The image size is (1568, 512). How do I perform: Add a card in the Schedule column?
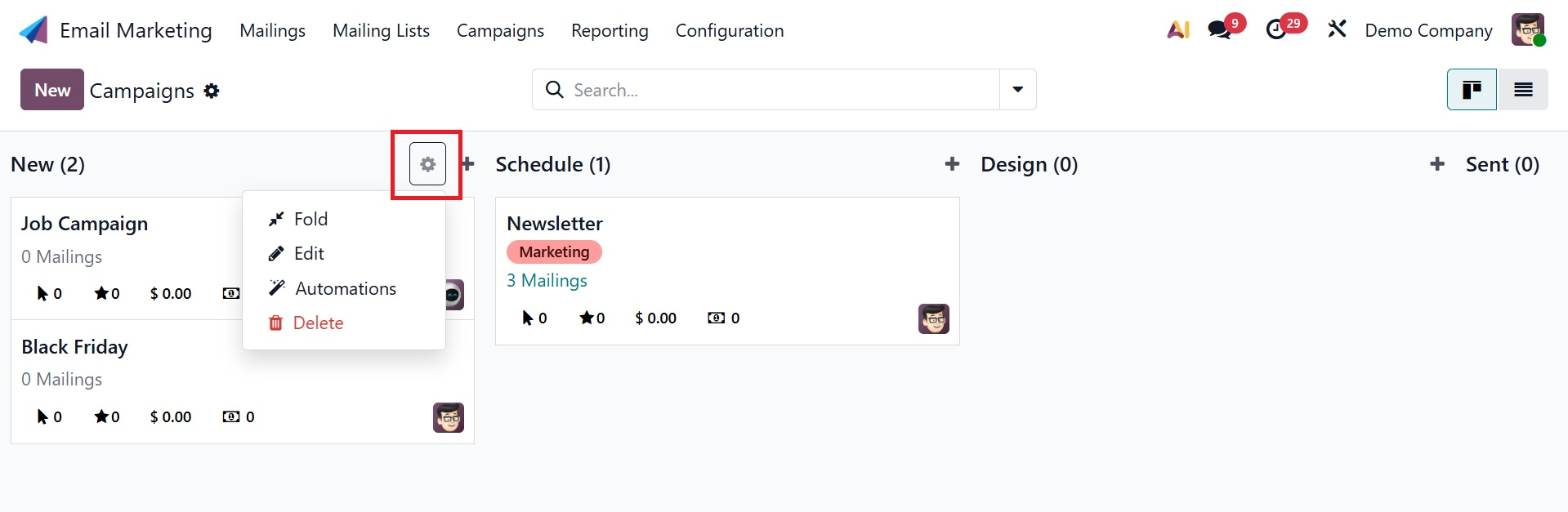952,164
